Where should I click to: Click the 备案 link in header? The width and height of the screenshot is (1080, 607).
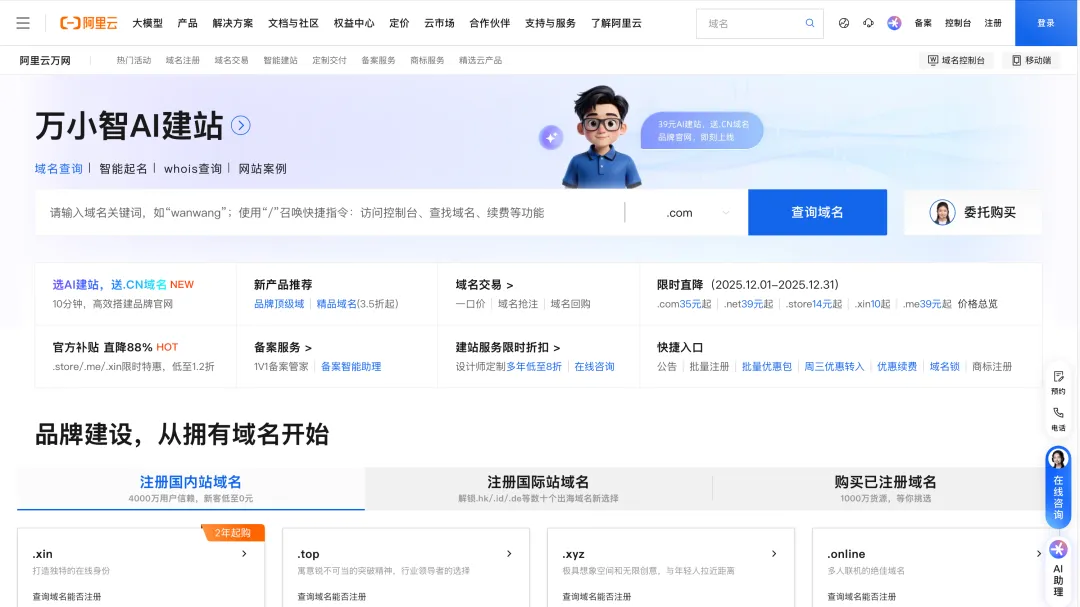[923, 23]
